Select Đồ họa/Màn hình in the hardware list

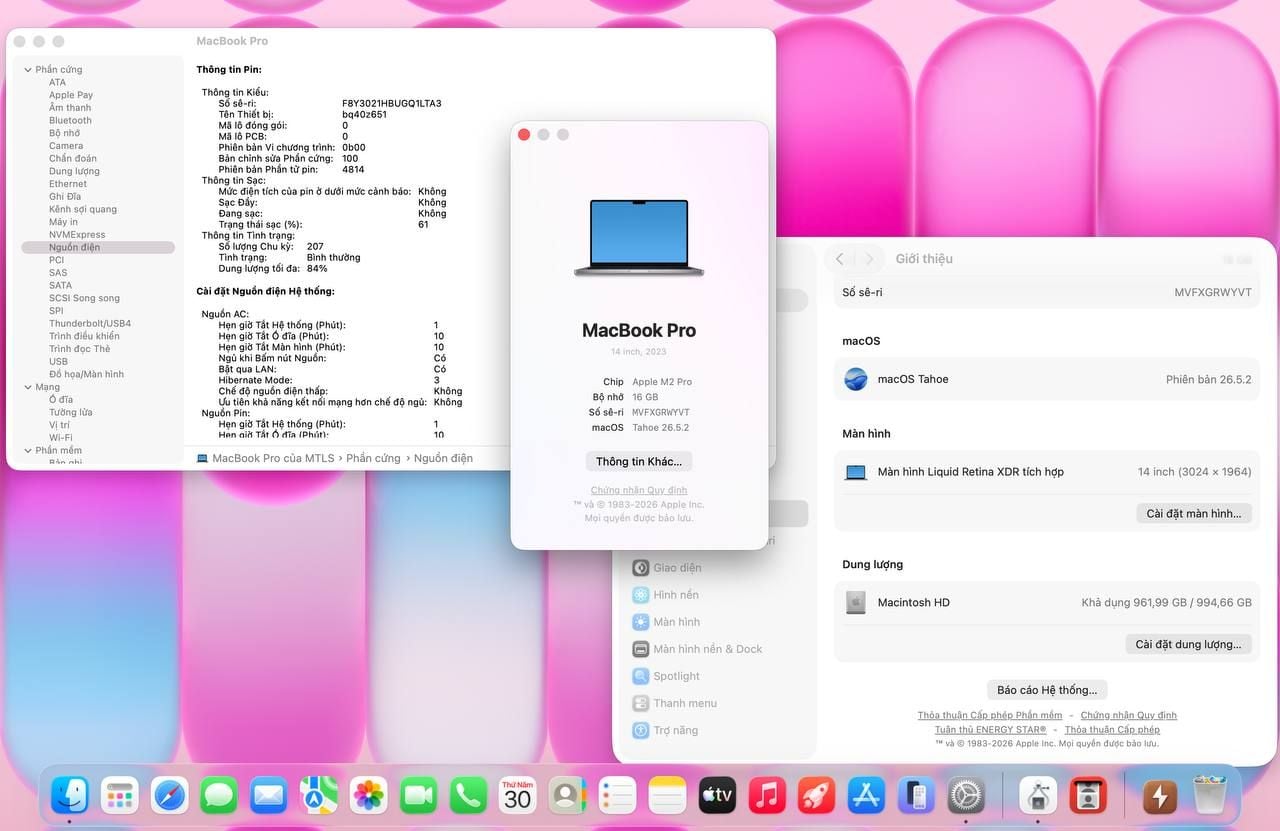coord(86,375)
